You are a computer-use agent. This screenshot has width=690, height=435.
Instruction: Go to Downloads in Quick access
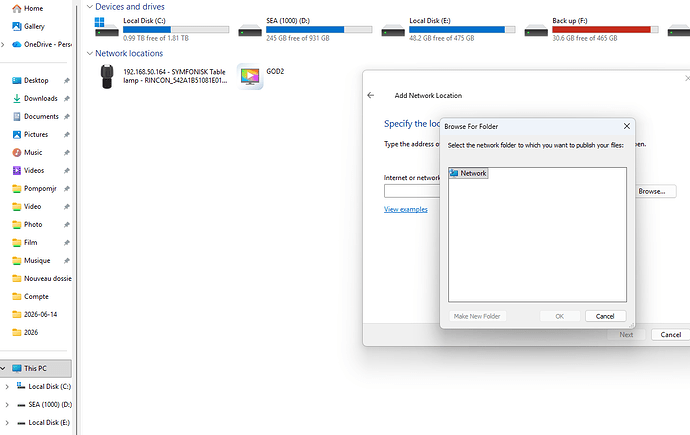(x=40, y=99)
